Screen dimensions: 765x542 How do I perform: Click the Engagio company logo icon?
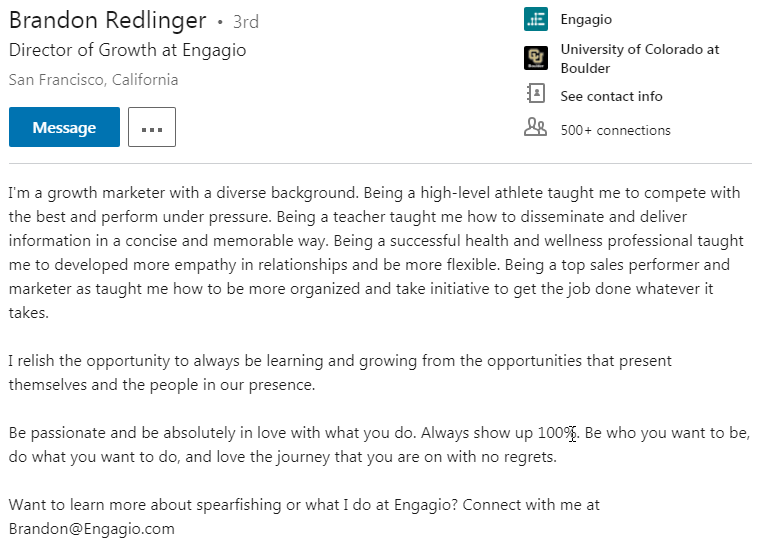[536, 19]
